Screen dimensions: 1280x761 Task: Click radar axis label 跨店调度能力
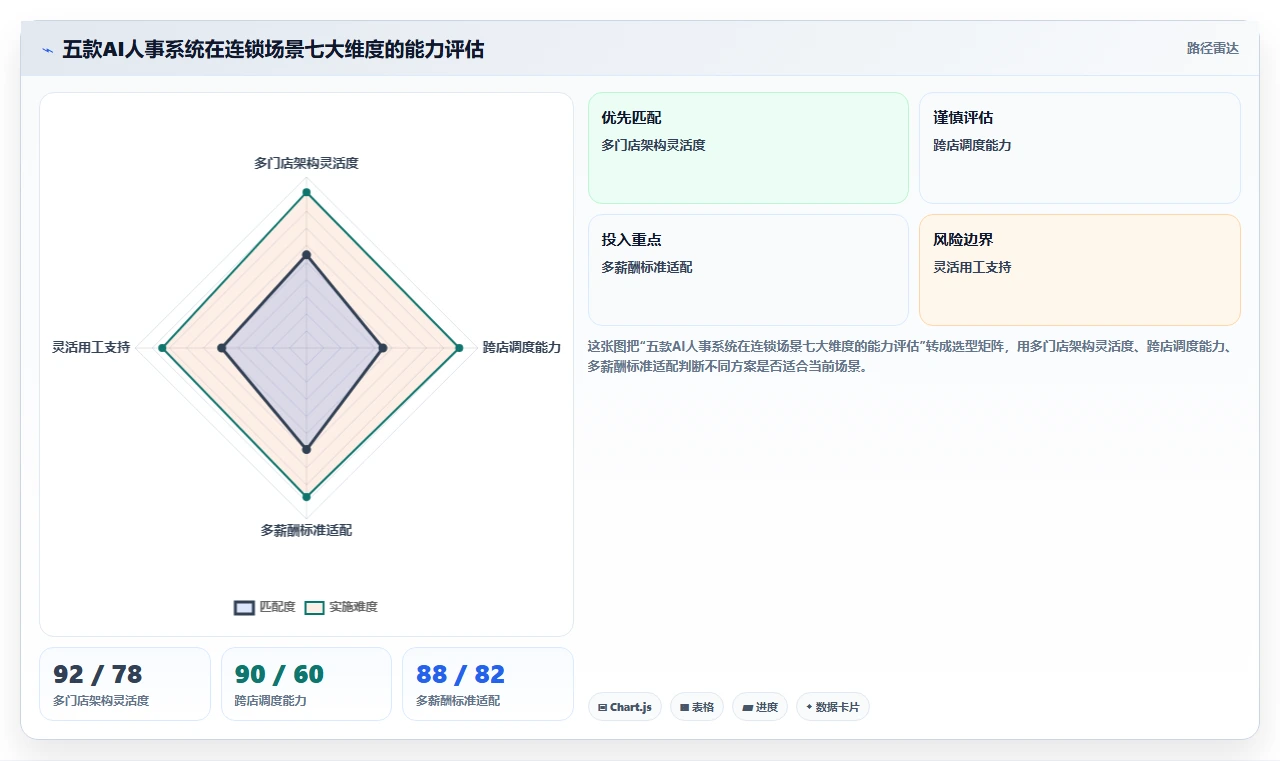coord(522,347)
